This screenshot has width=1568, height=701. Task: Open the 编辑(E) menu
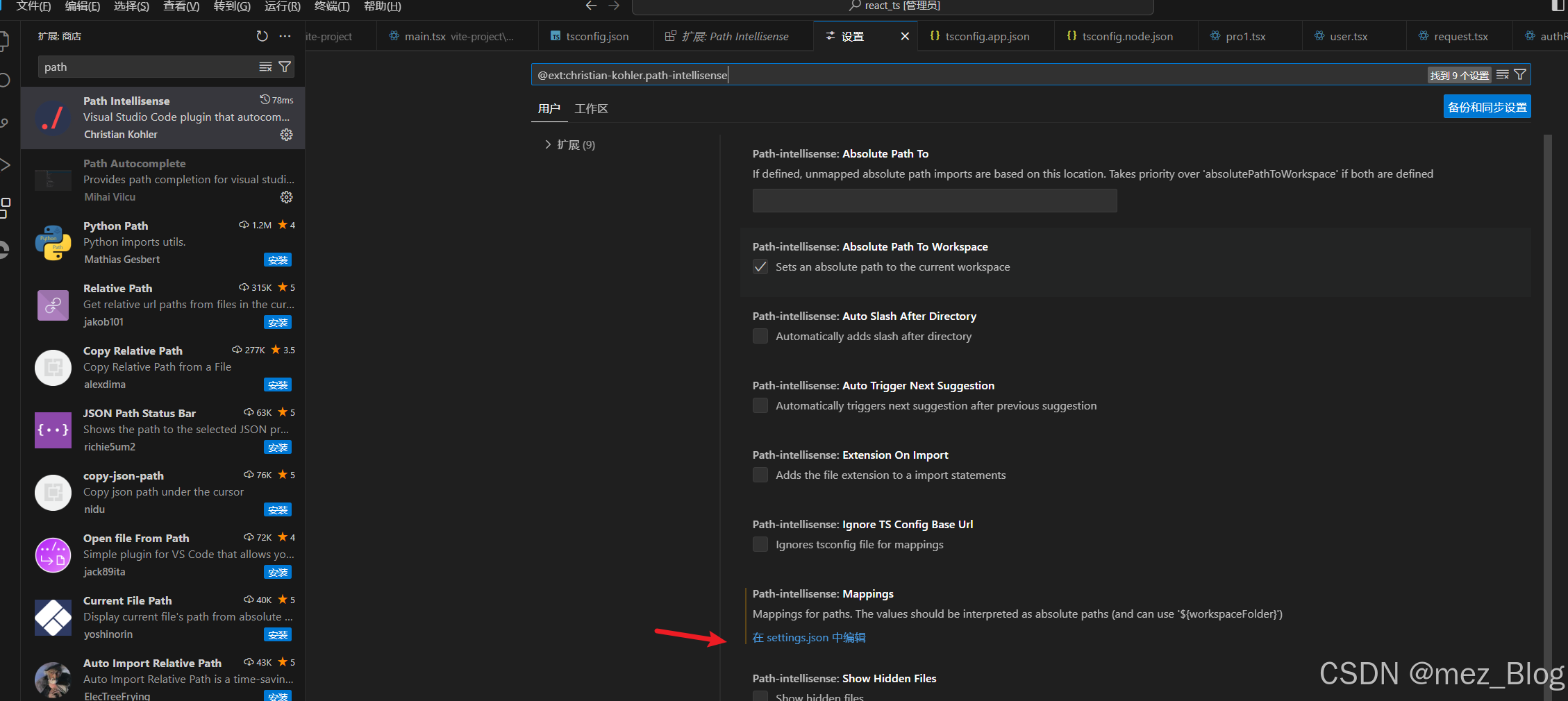[83, 6]
